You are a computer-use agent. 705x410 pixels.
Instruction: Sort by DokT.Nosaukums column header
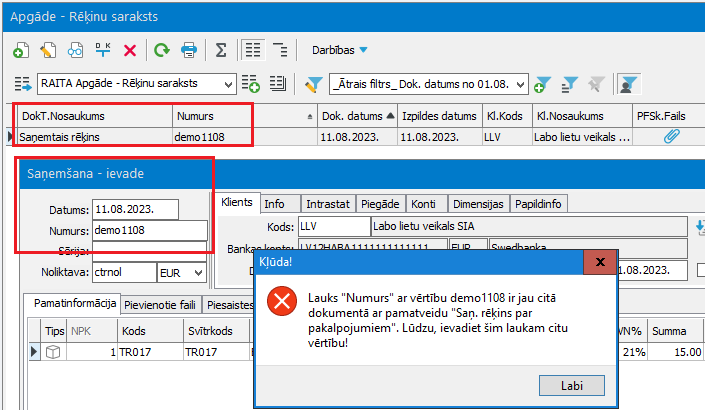point(95,116)
